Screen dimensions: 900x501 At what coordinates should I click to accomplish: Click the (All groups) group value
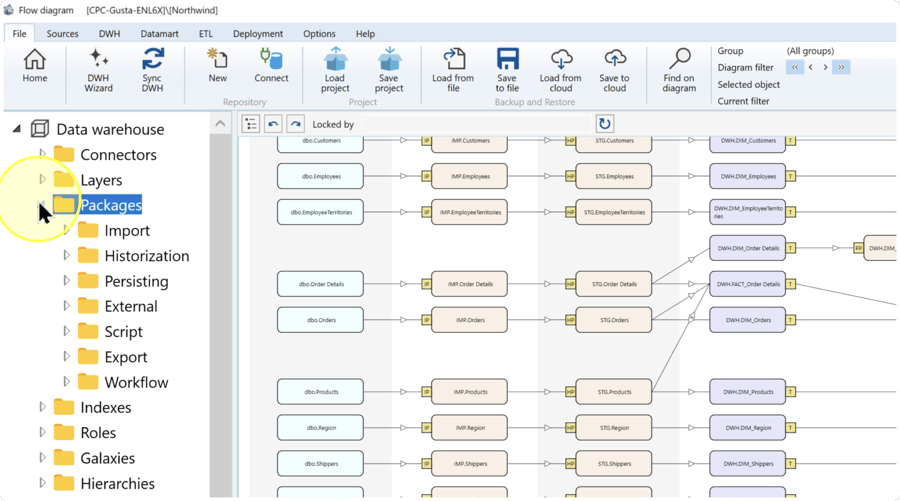(x=810, y=51)
